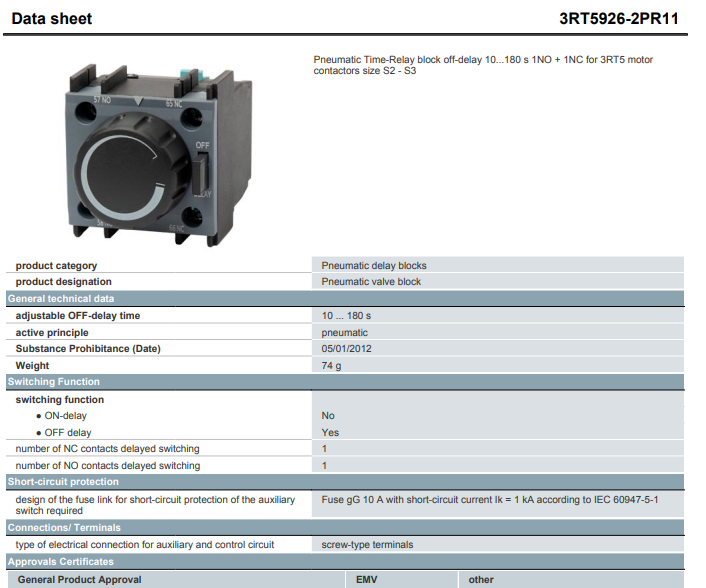This screenshot has width=706, height=588.
Task: Select the 74 g weight value
Action: [332, 366]
